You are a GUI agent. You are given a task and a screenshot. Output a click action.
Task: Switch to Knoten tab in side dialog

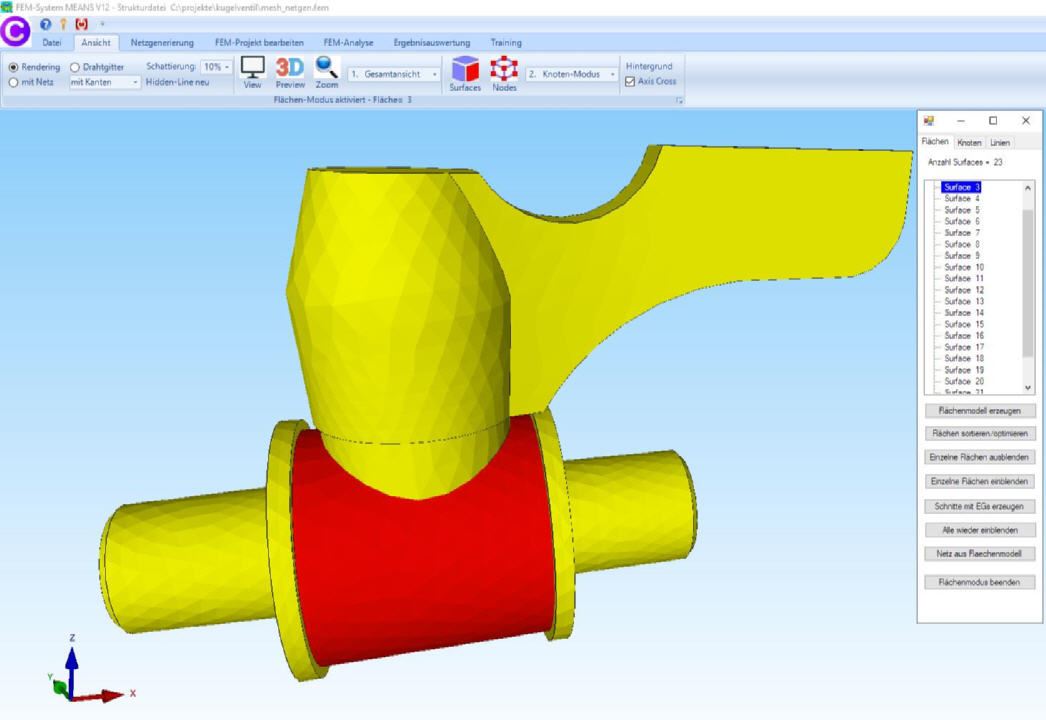point(969,143)
